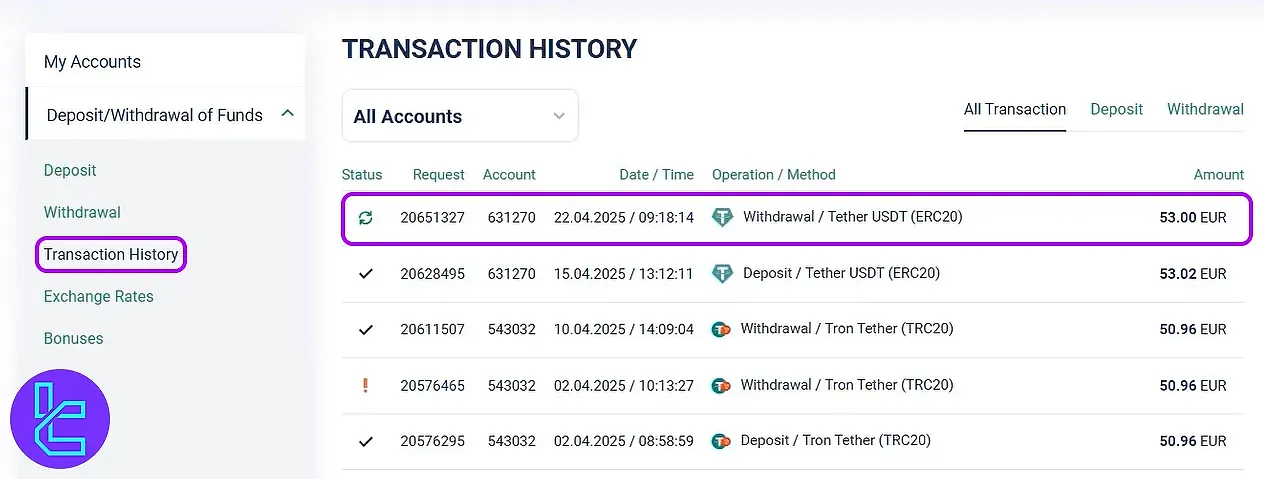Viewport: 1264px width, 479px height.
Task: Click the blue logo badge in bottom corner
Action: 59,419
